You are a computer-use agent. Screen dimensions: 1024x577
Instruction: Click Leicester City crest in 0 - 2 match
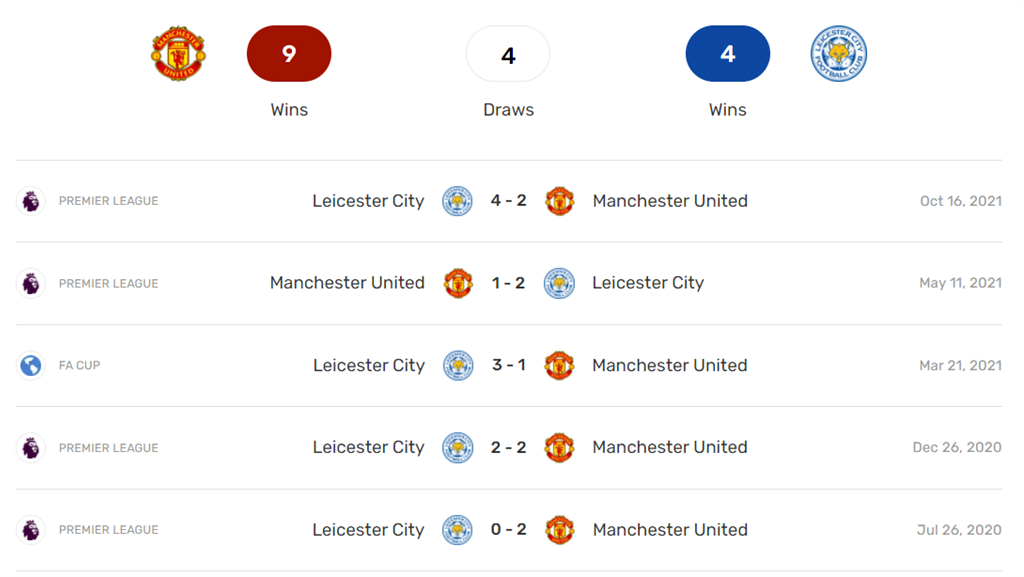pos(458,530)
